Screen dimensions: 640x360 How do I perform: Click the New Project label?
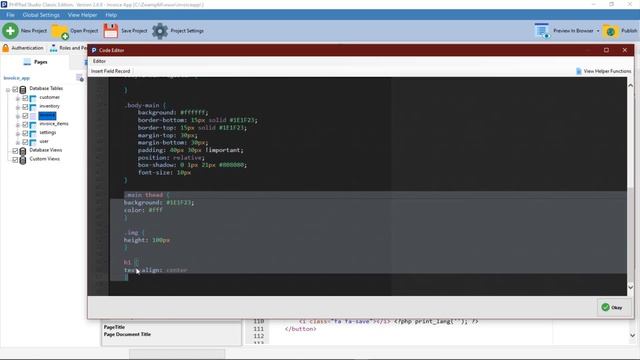coord(34,31)
